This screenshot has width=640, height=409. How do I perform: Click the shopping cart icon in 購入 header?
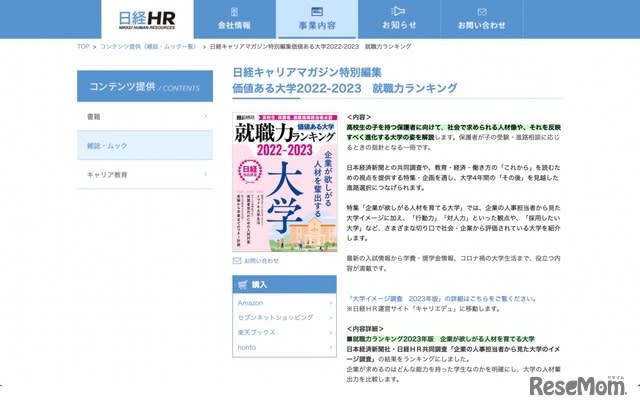[243, 285]
